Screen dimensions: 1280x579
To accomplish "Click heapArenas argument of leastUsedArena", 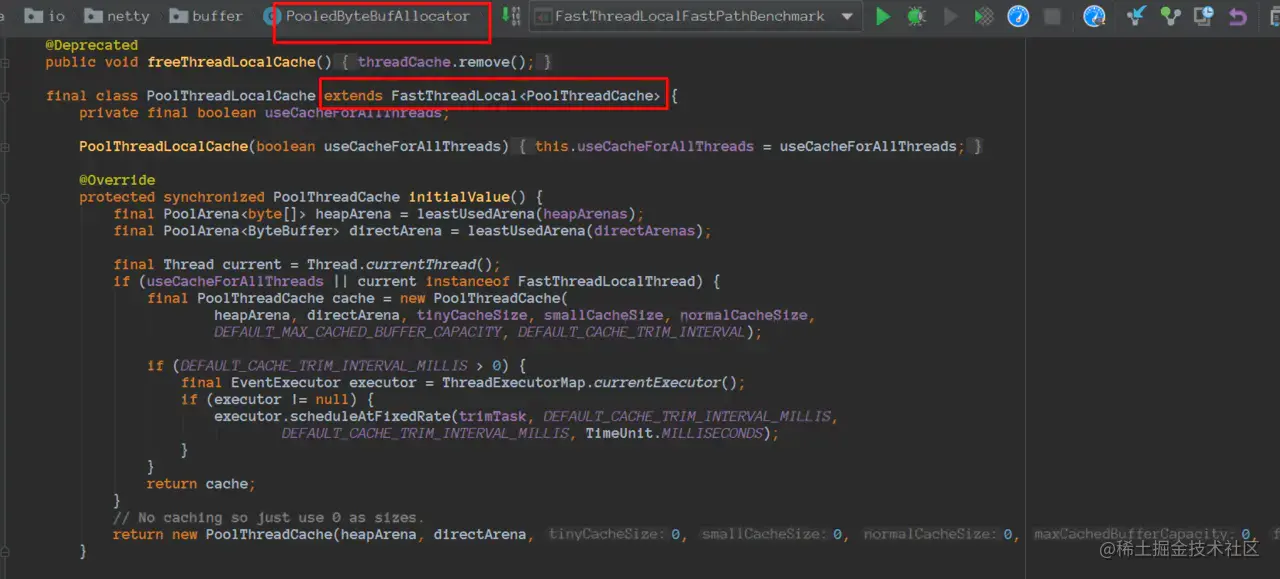I will point(585,214).
